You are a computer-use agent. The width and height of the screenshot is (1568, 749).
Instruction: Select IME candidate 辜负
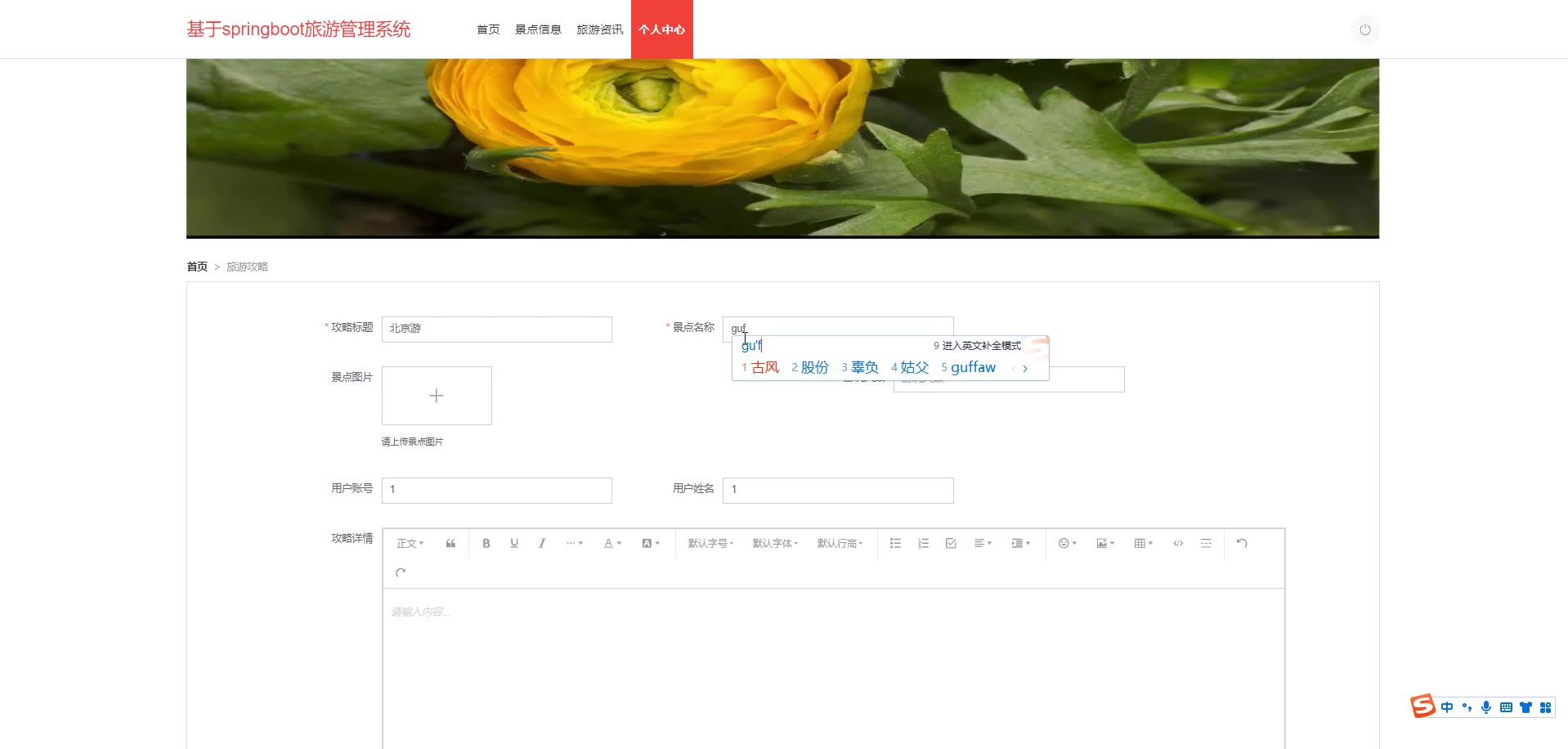(860, 368)
